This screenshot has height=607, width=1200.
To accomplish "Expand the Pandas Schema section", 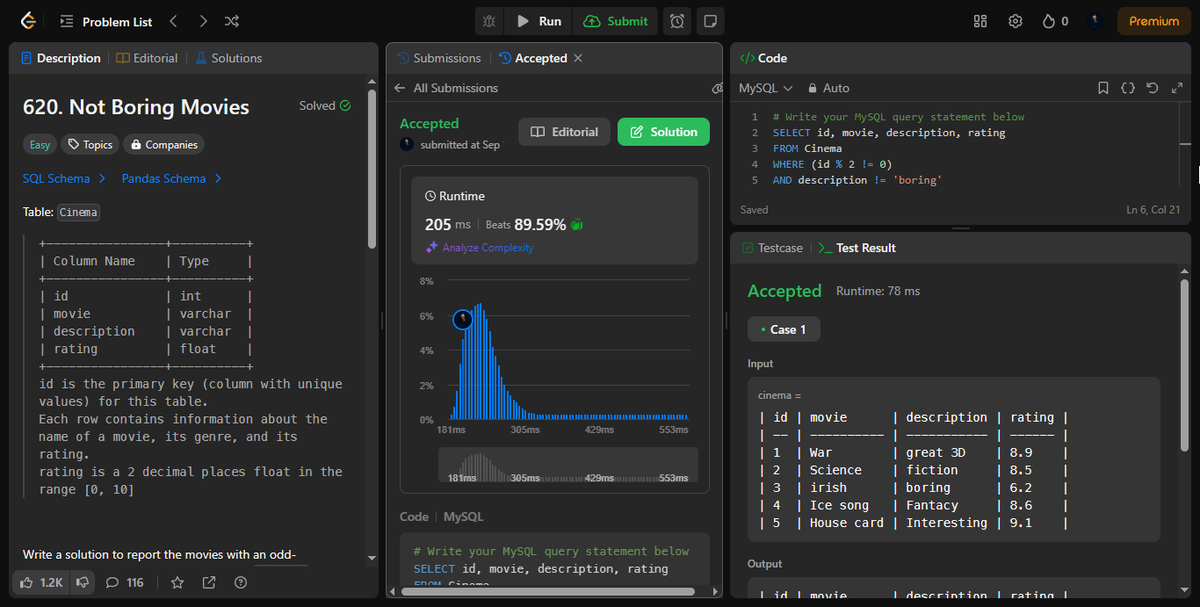I will [172, 179].
